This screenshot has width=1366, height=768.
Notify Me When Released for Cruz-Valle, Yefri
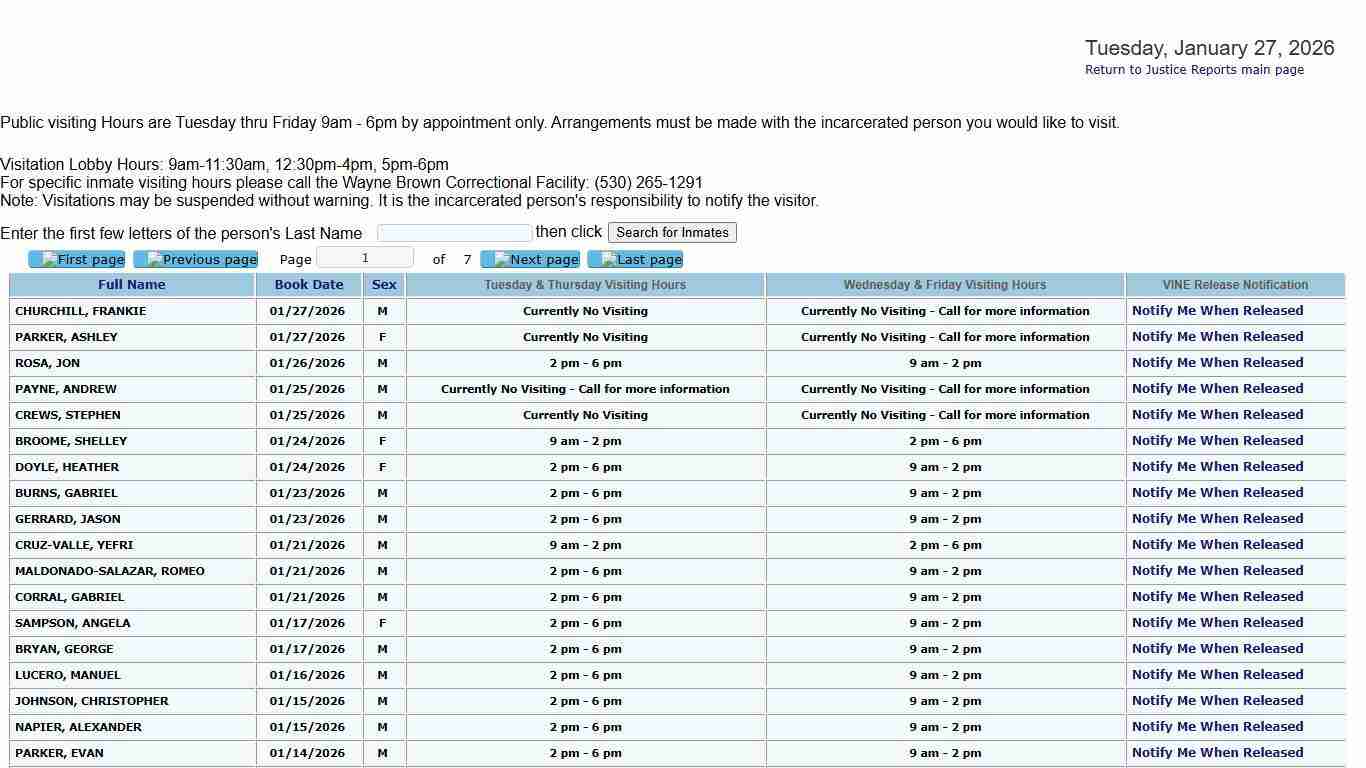[1217, 545]
